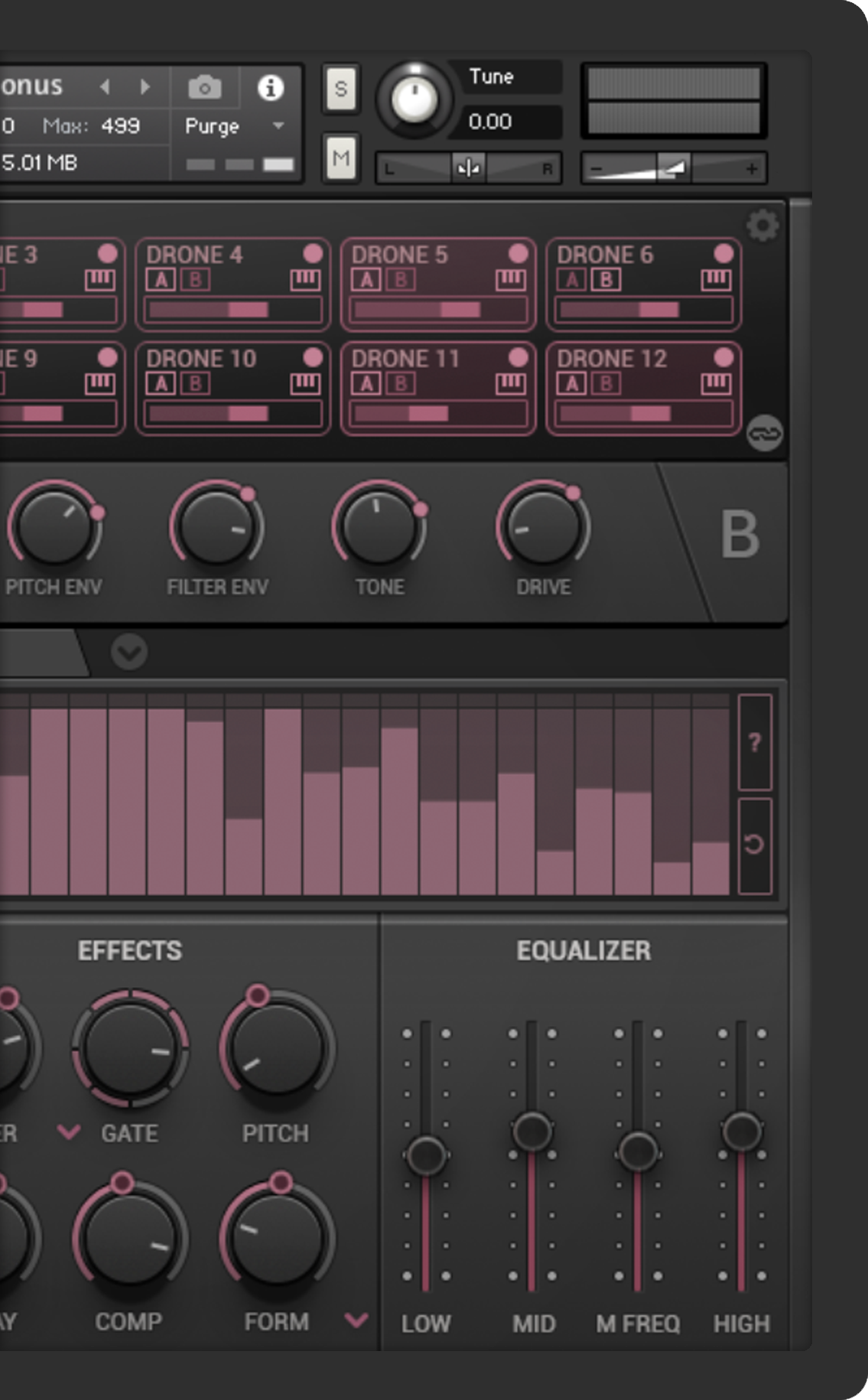This screenshot has height=1400, width=868.
Task: Click the TONE knob
Action: tap(380, 528)
